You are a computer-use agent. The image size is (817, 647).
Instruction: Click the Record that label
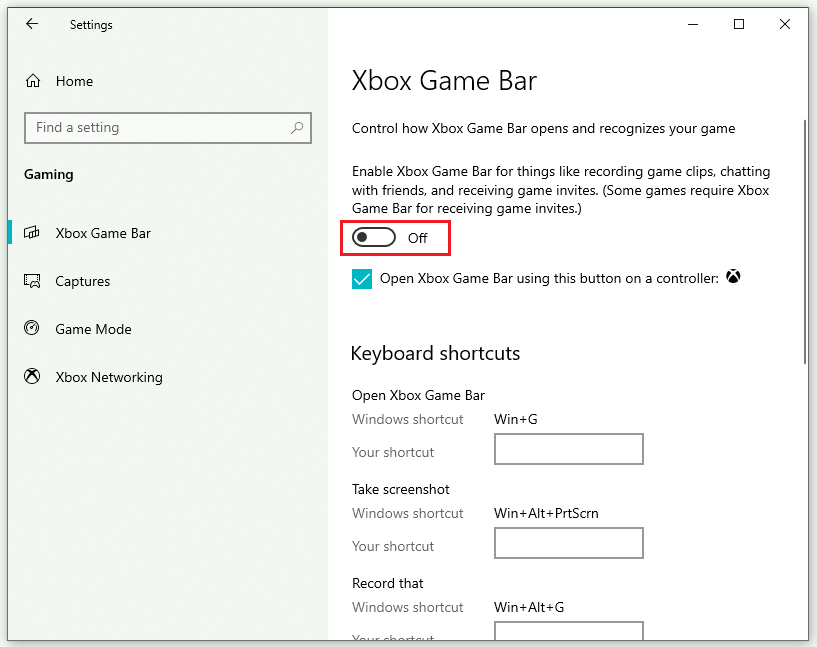point(387,583)
